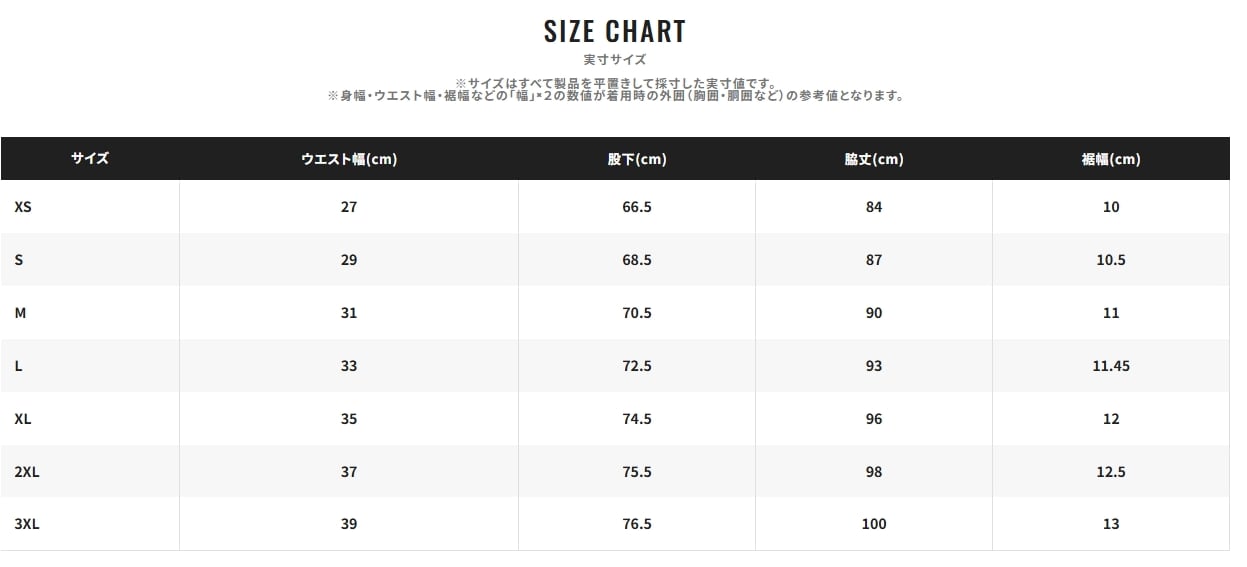
Task: Click the 股下(cm) column header
Action: (636, 159)
